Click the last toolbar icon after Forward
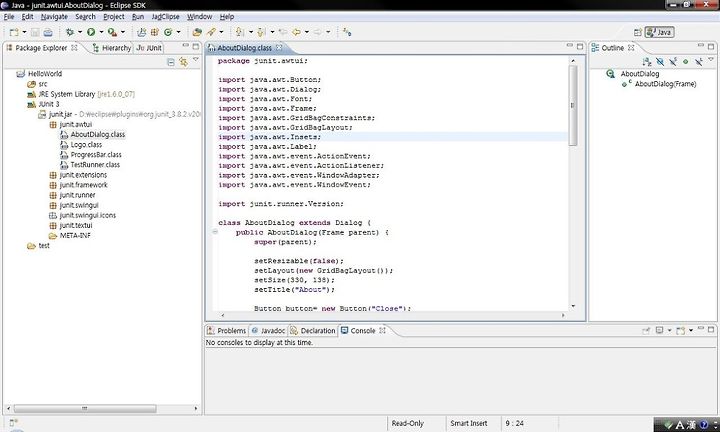 point(347,32)
